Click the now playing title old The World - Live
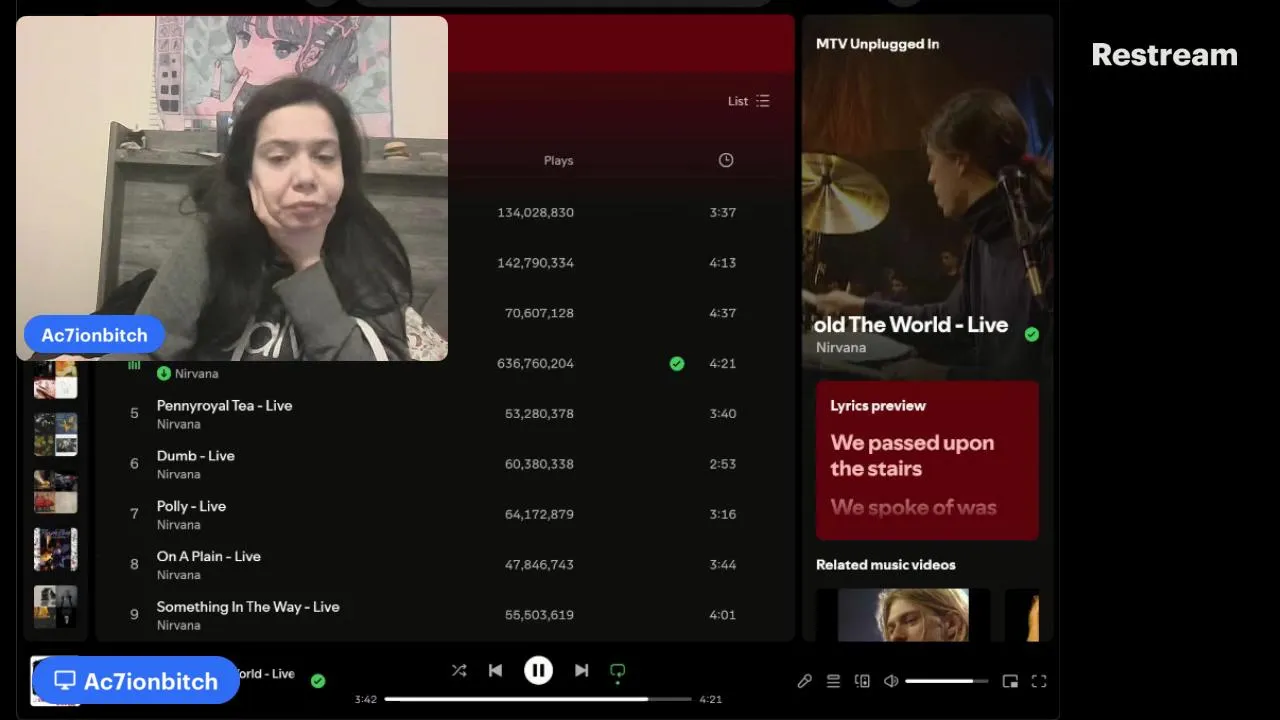The width and height of the screenshot is (1280, 720). click(x=912, y=325)
